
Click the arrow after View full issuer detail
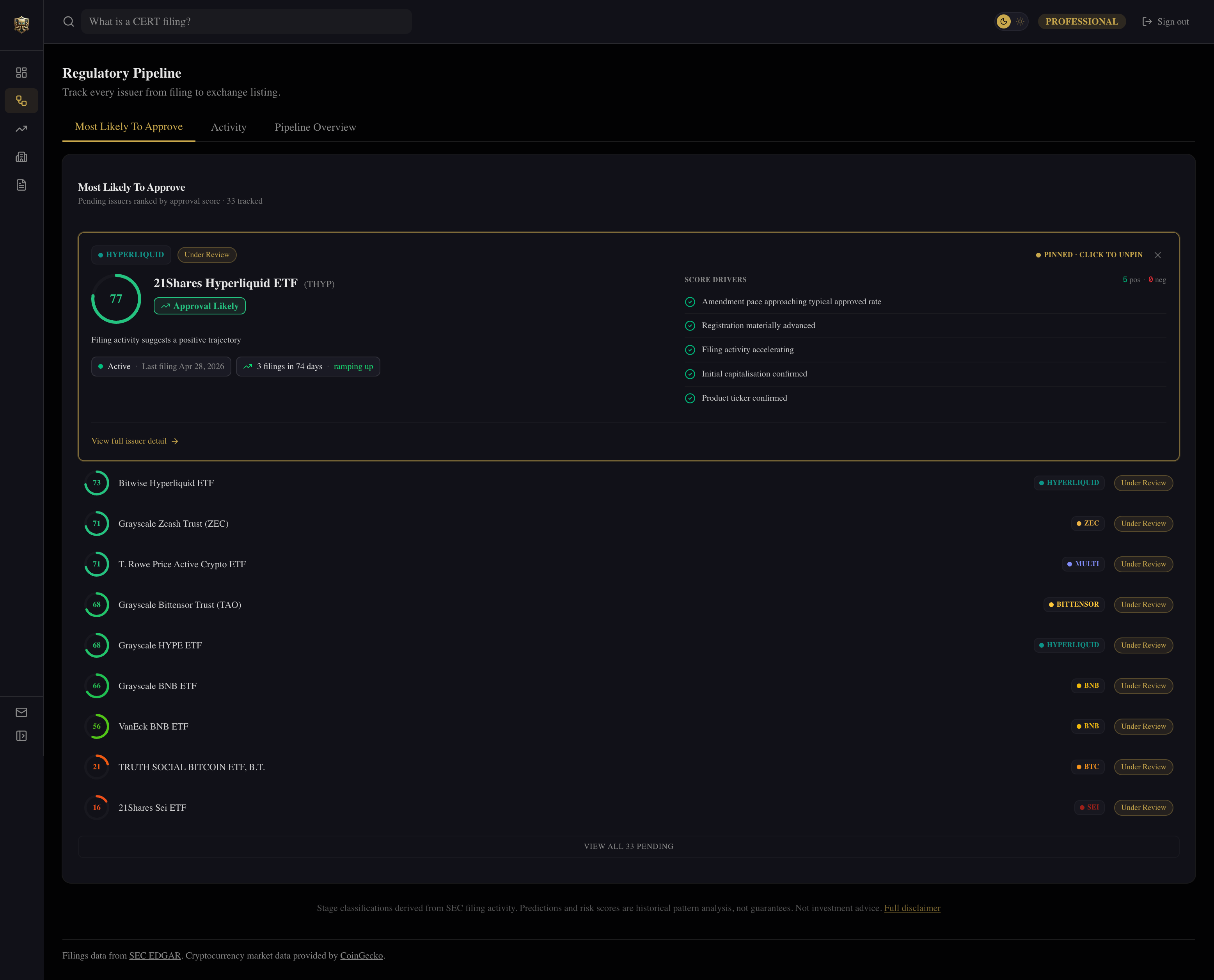(175, 442)
